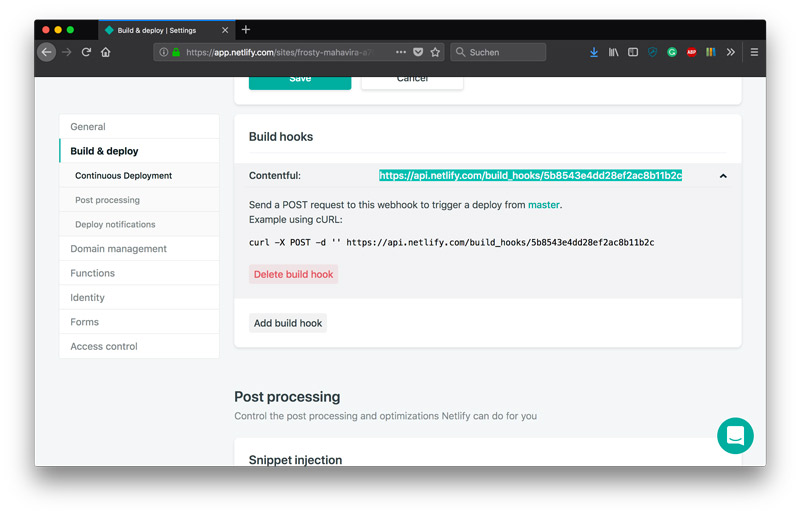
Task: Bookmark this page with the star icon
Action: (x=435, y=52)
